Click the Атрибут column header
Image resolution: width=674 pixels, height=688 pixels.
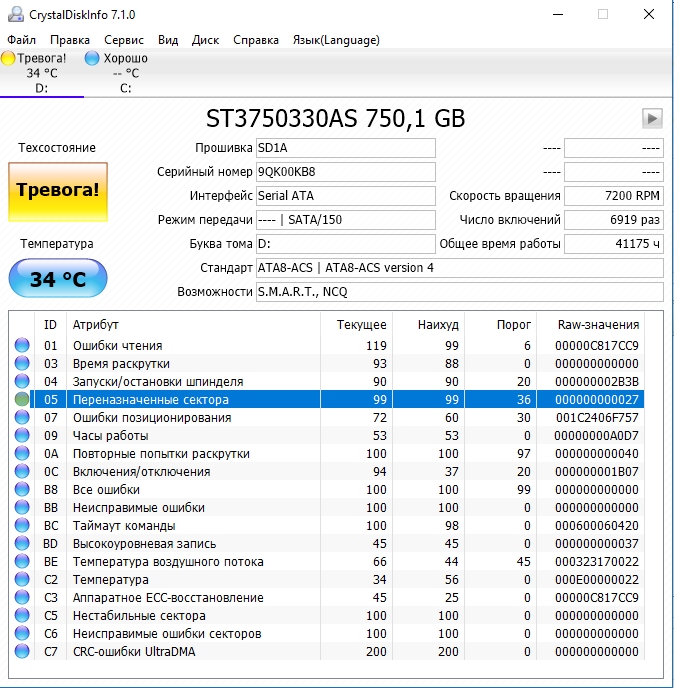click(194, 325)
